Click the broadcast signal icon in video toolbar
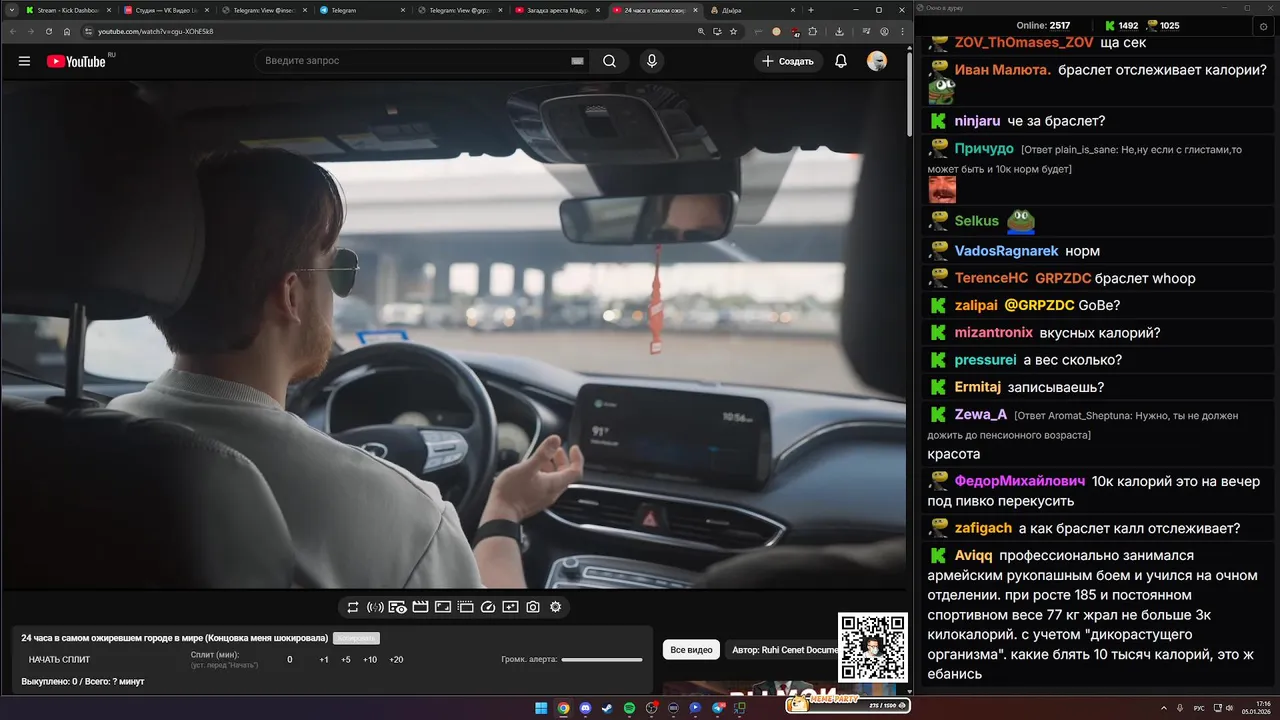 click(375, 607)
